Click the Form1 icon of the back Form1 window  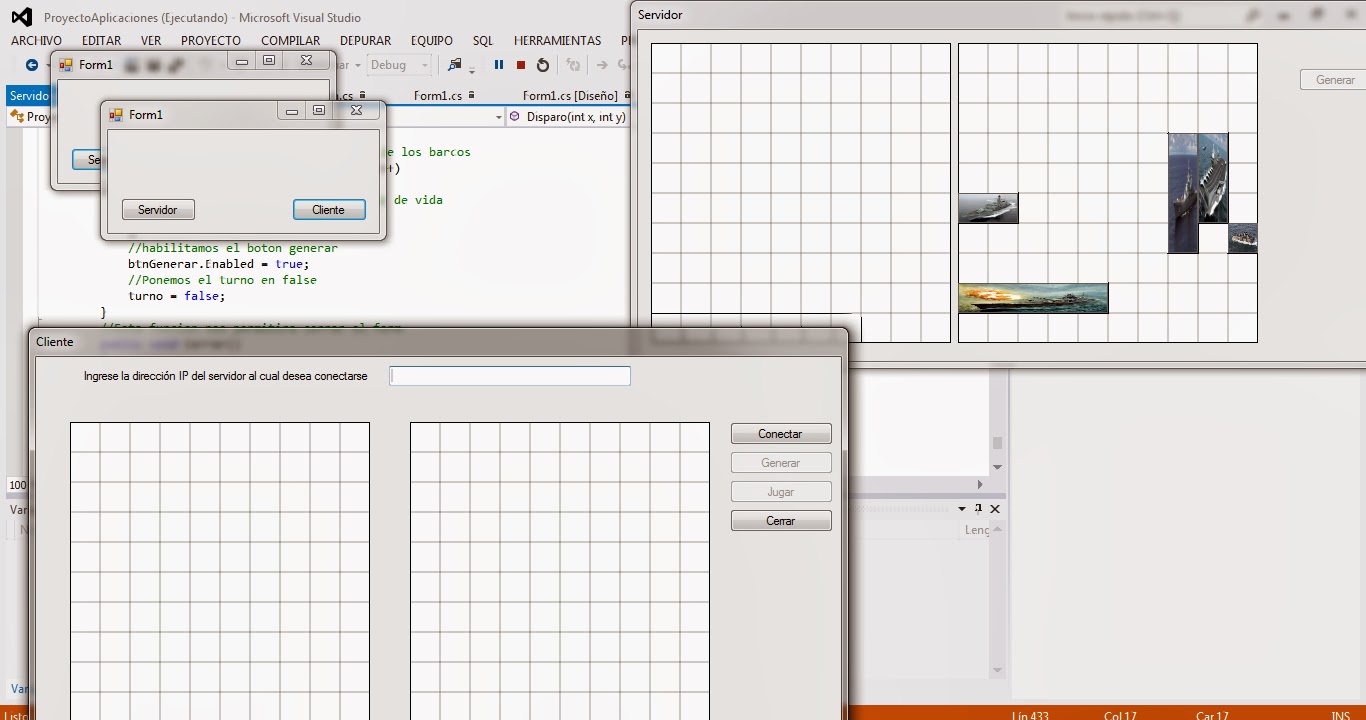(66, 65)
